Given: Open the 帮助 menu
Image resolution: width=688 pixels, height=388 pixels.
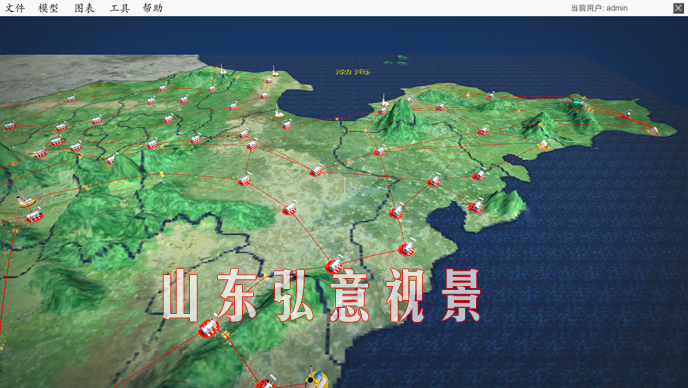Looking at the screenshot, I should (x=152, y=8).
